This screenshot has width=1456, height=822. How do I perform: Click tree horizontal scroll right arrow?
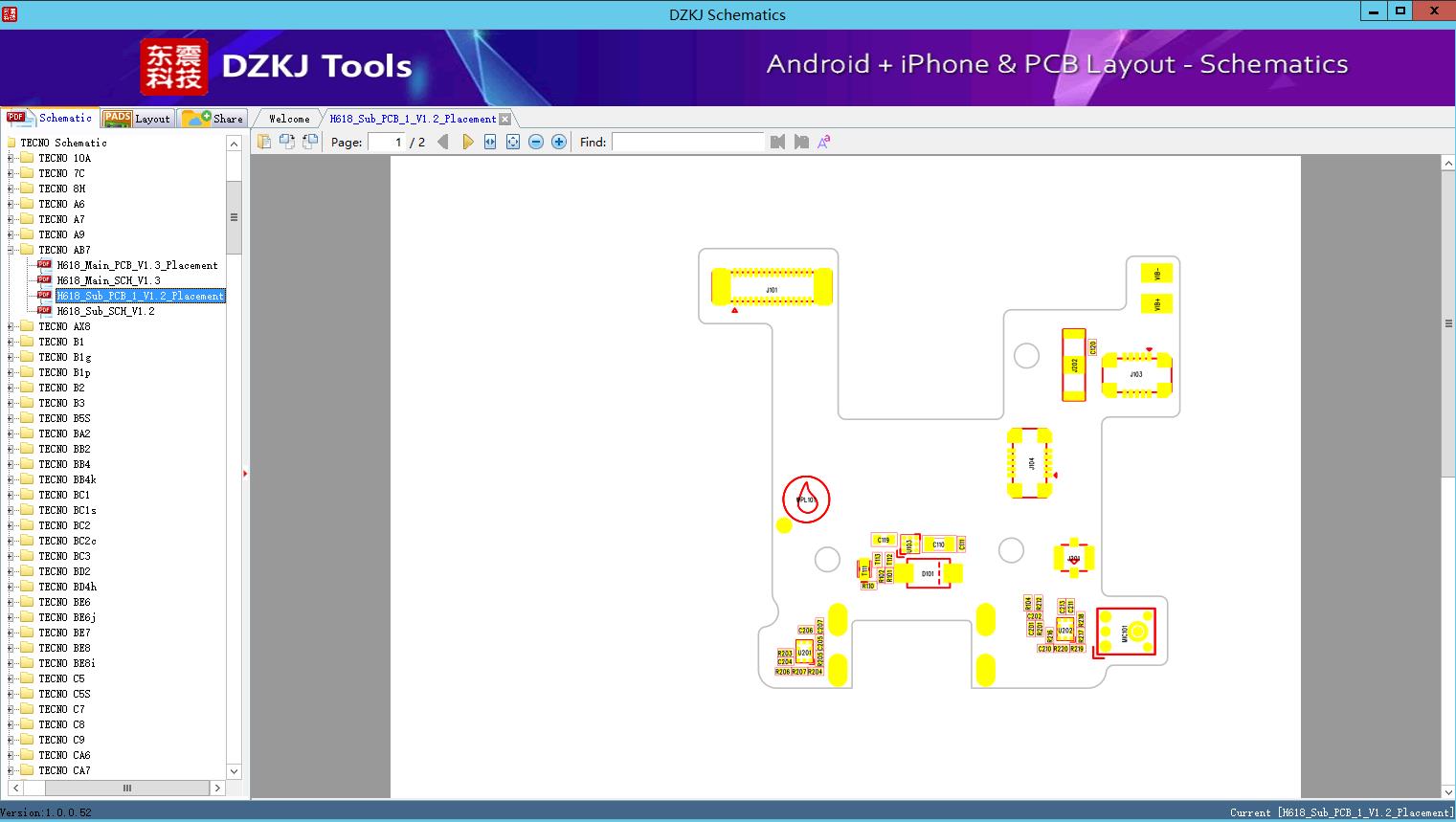pyautogui.click(x=217, y=789)
